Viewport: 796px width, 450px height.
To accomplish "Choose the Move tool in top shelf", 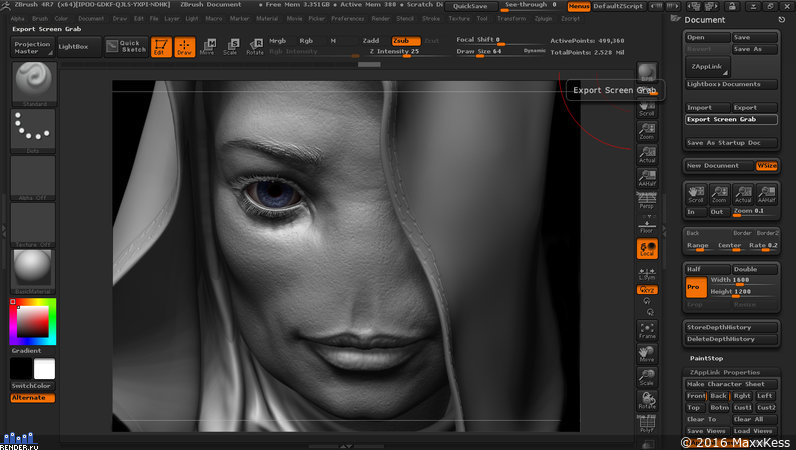I will [x=207, y=47].
